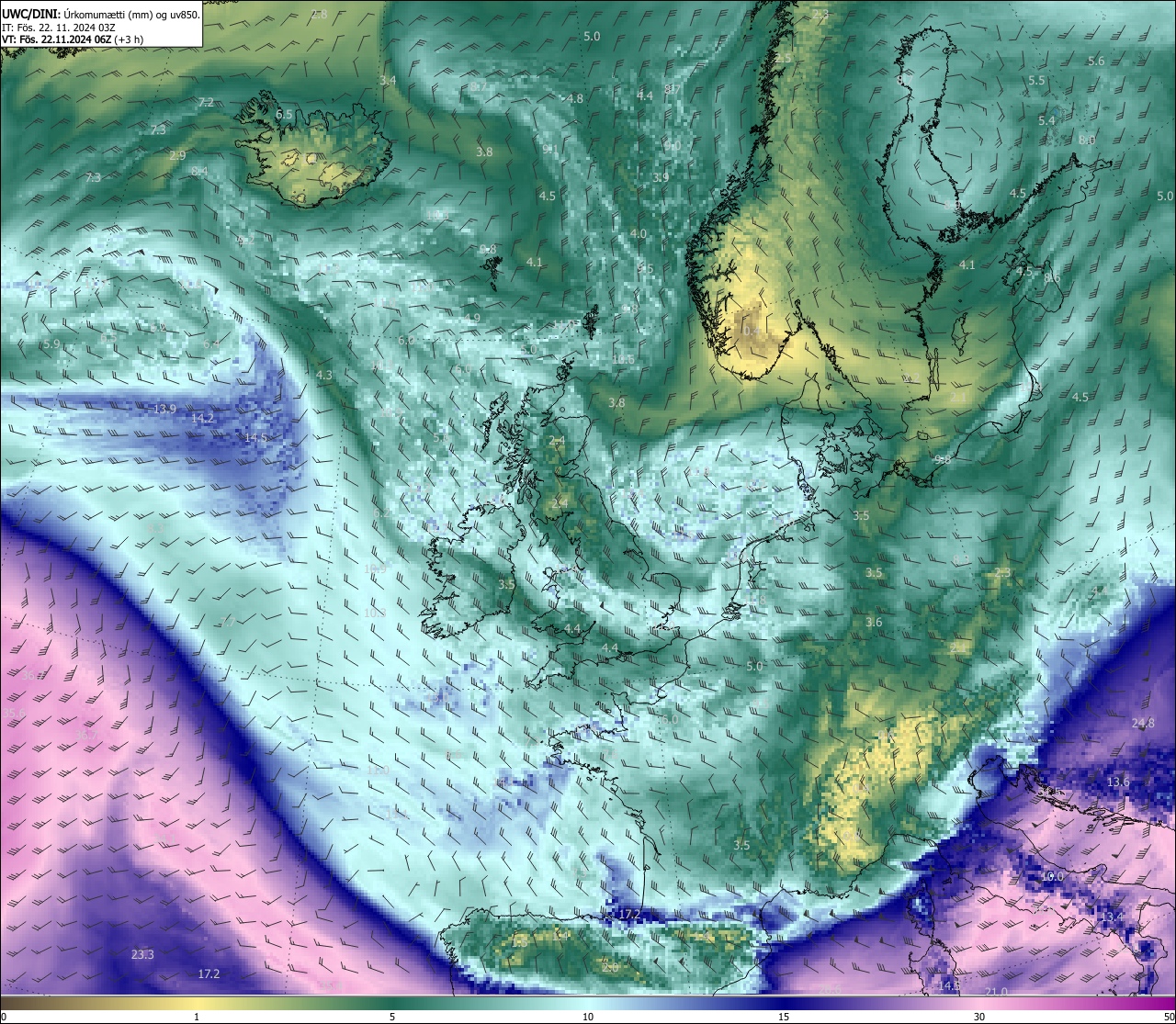1176x1024 pixels.
Task: Click the '30' tick on the color scale
Action: pos(979,1017)
